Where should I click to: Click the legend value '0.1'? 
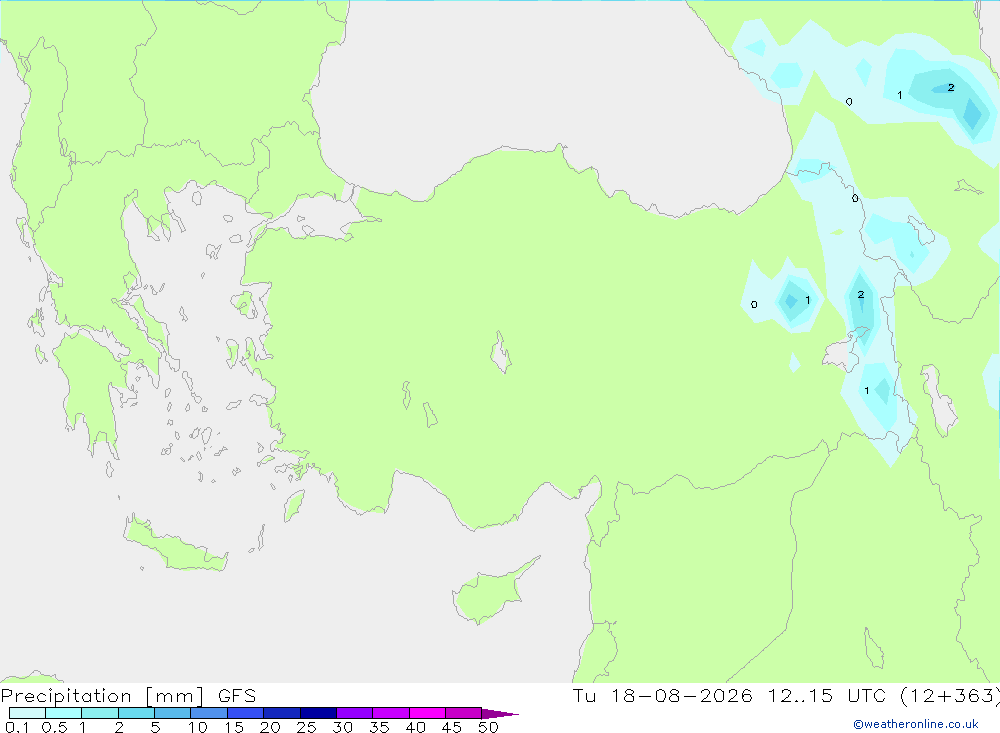coord(17,727)
